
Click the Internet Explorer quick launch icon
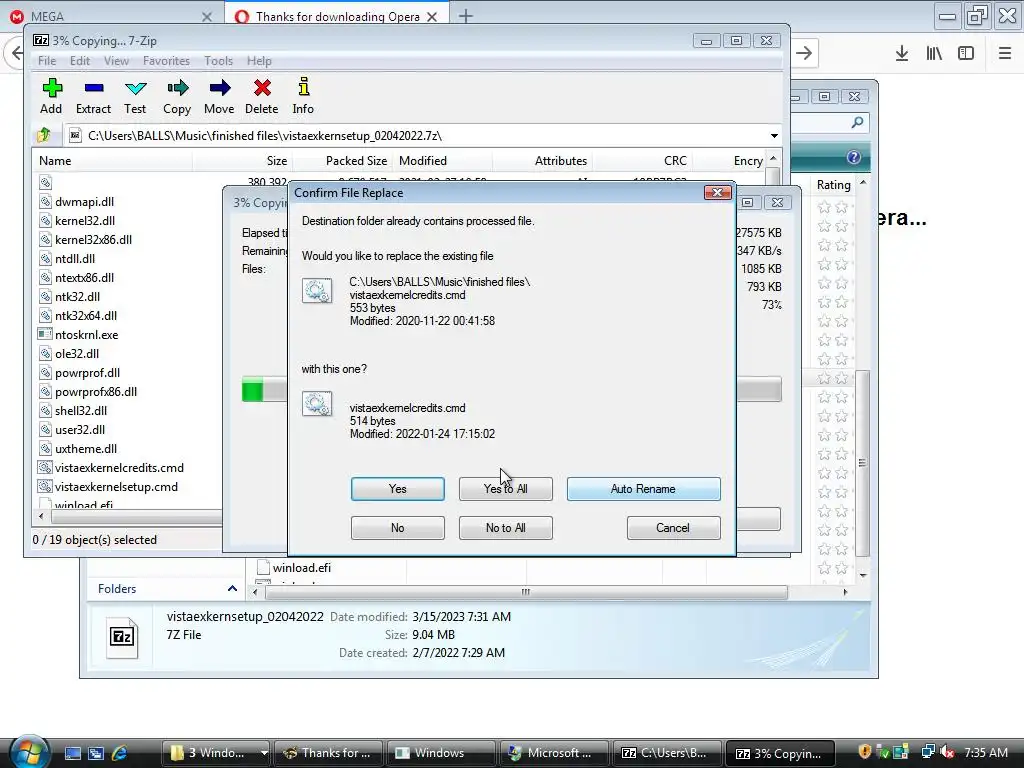[x=120, y=753]
